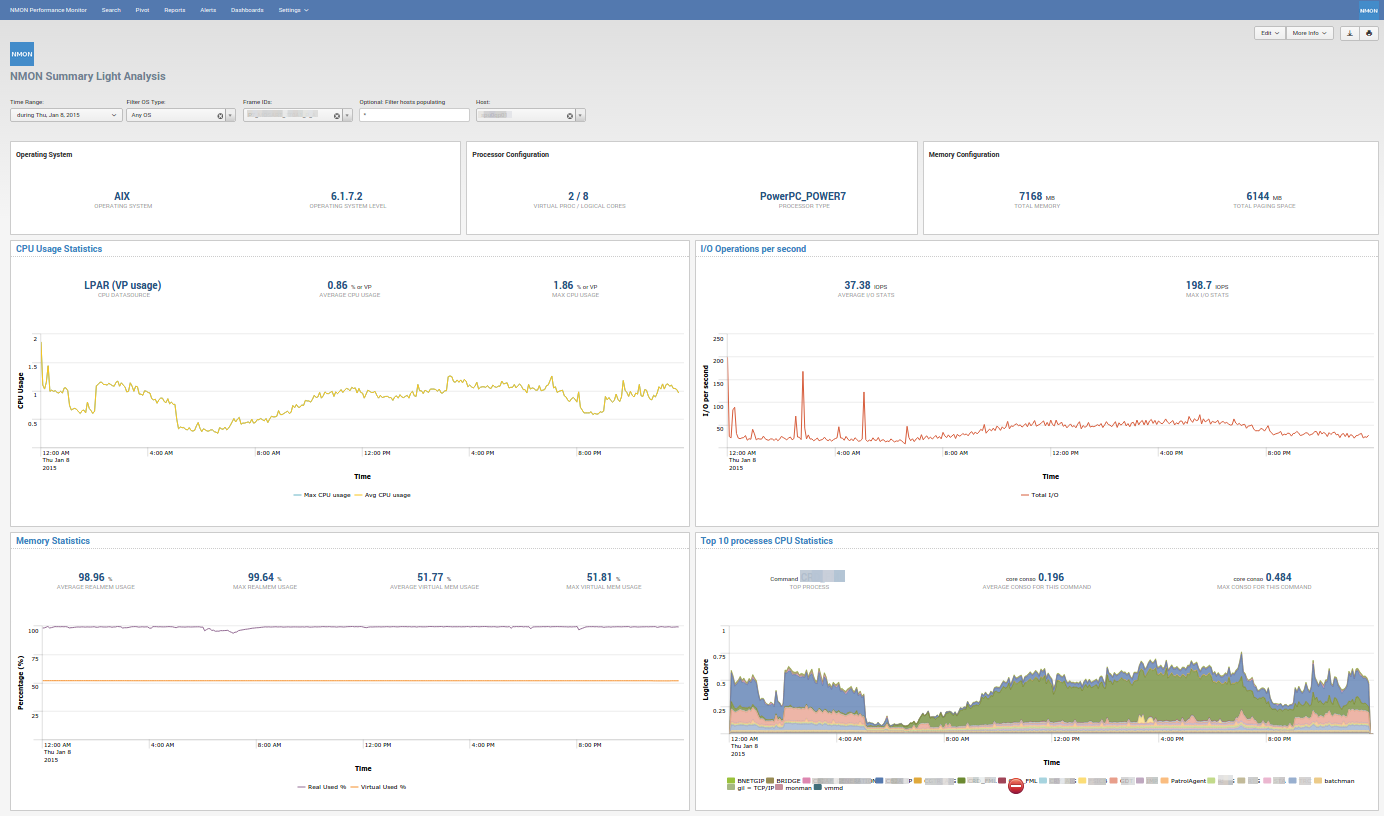Click the AIX operating system value

123,197
